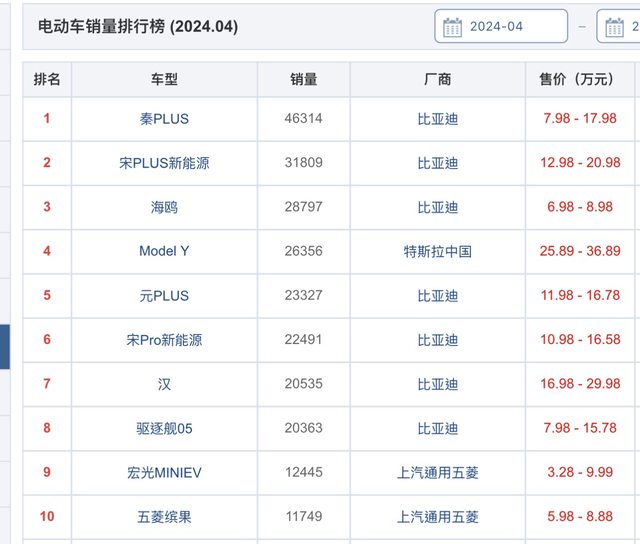Open the 宋PLUS新能源 model link
The image size is (640, 544).
pos(164,163)
